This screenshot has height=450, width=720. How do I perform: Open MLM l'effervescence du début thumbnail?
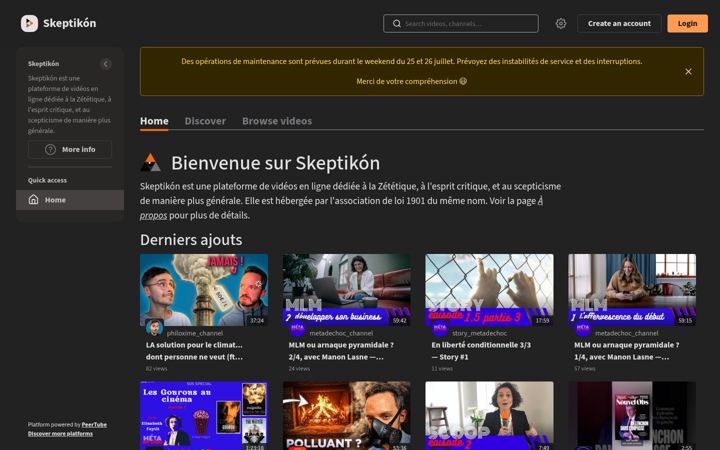tap(632, 290)
